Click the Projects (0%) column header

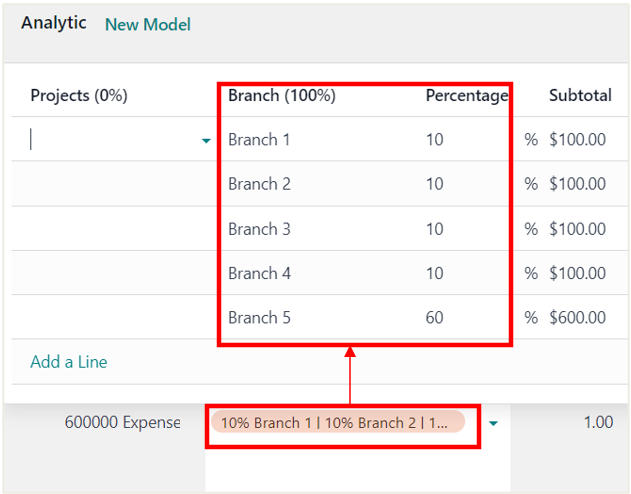(x=79, y=96)
